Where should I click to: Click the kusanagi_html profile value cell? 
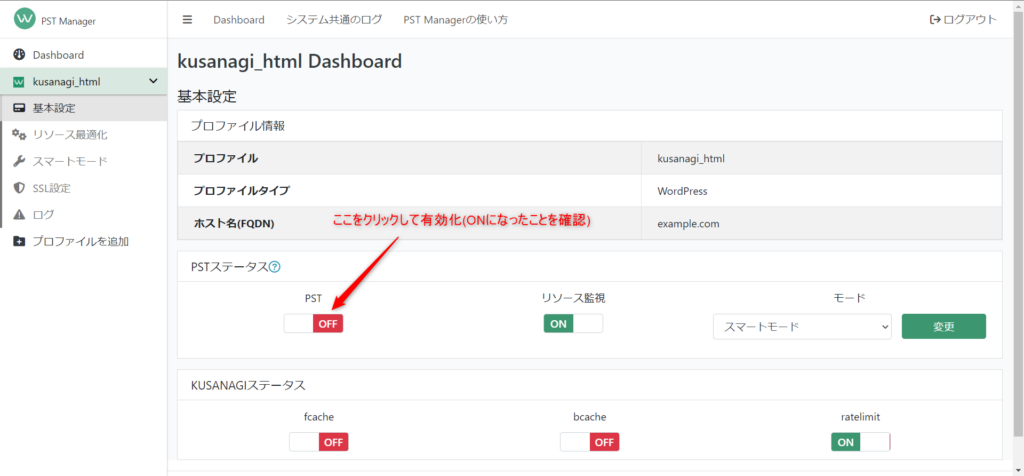[822, 158]
